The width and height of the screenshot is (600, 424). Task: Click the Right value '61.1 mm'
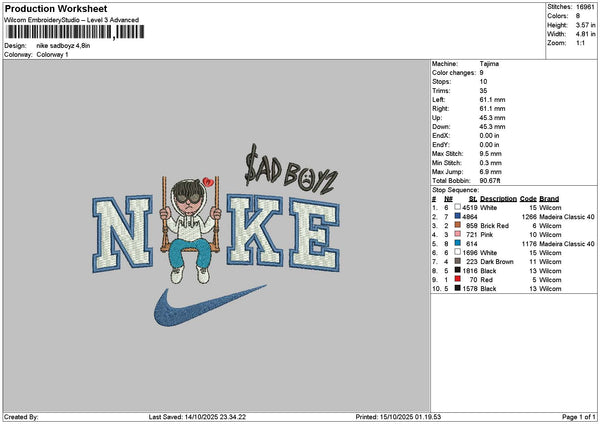492,109
